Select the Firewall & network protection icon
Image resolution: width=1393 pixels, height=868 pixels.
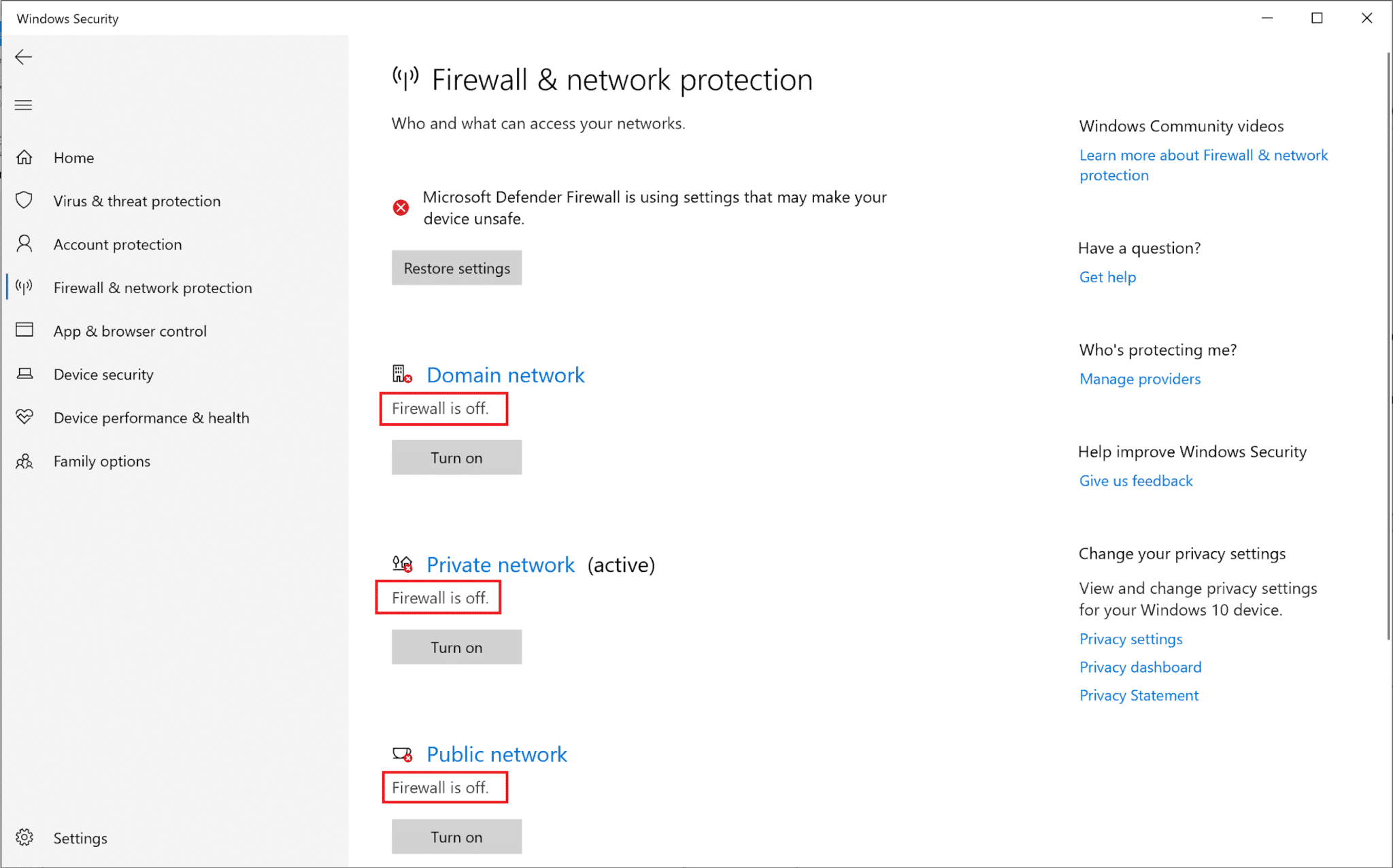coord(27,288)
